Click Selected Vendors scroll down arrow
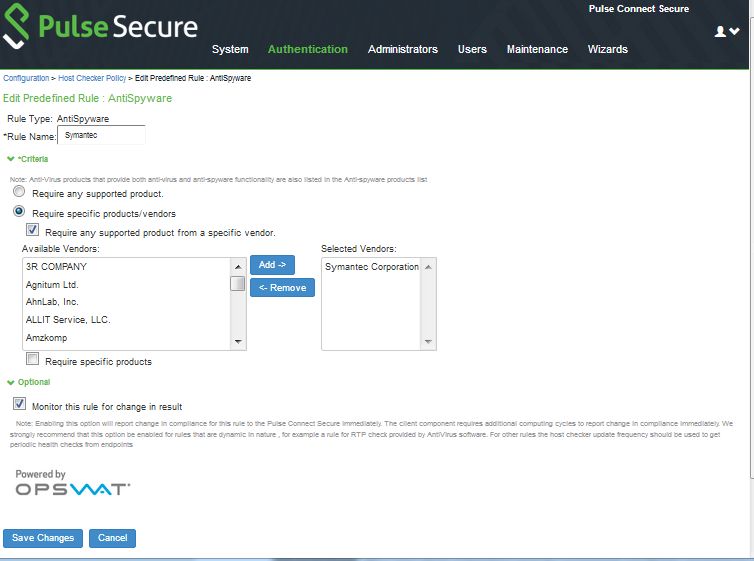 [x=428, y=341]
